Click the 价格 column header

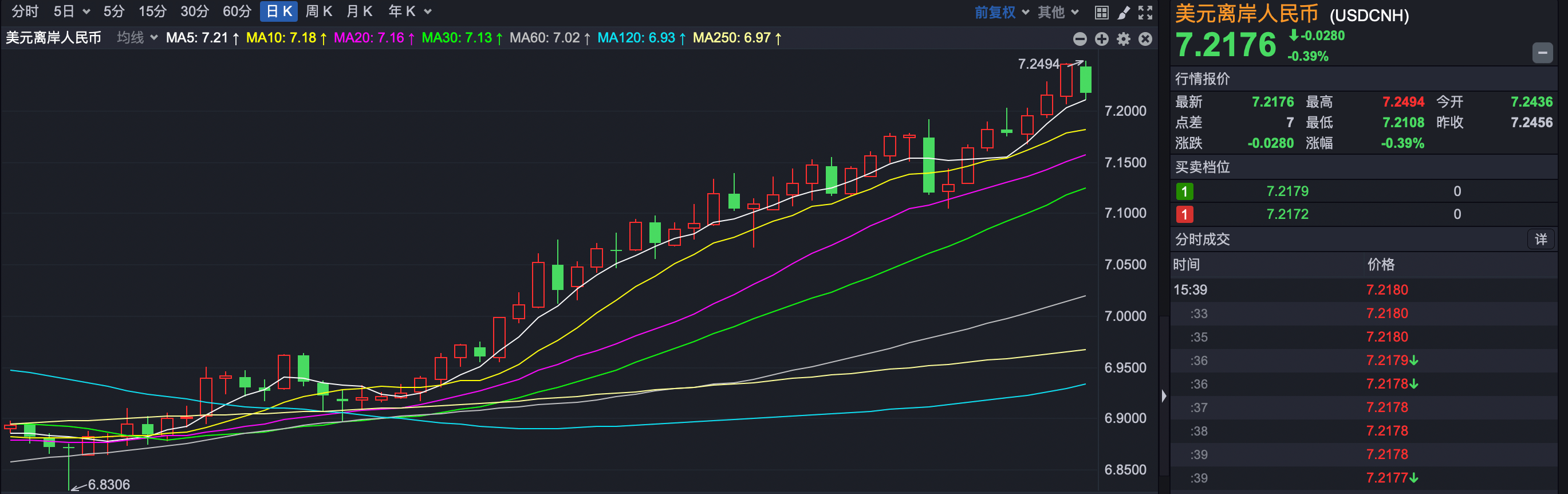pos(1381,264)
